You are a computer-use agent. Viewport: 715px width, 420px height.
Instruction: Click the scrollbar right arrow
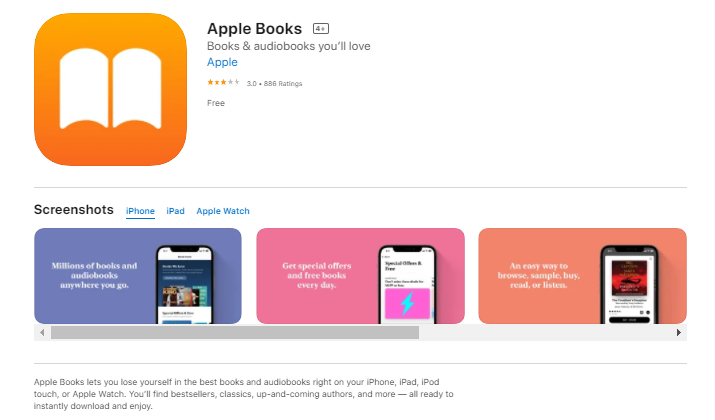[679, 332]
